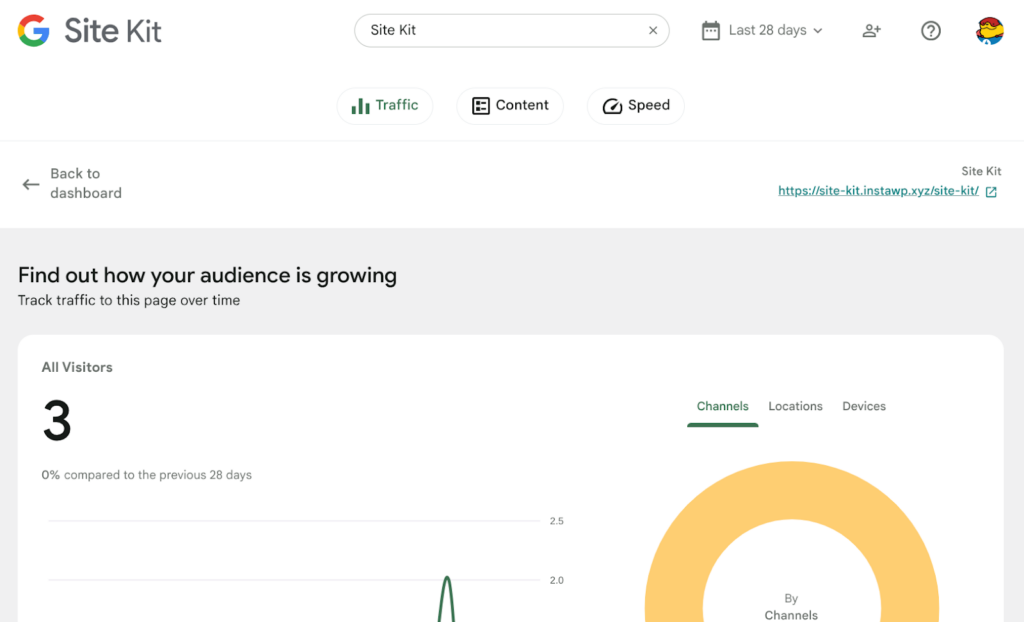Click the peak on the visitors line chart
1024x622 pixels.
coord(447,579)
